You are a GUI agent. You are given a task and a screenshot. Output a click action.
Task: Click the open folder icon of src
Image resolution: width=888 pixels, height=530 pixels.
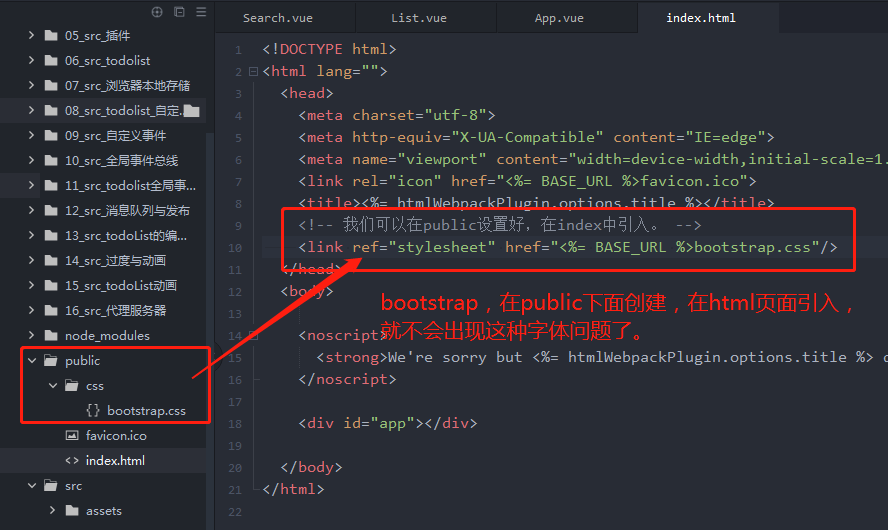pyautogui.click(x=51, y=486)
